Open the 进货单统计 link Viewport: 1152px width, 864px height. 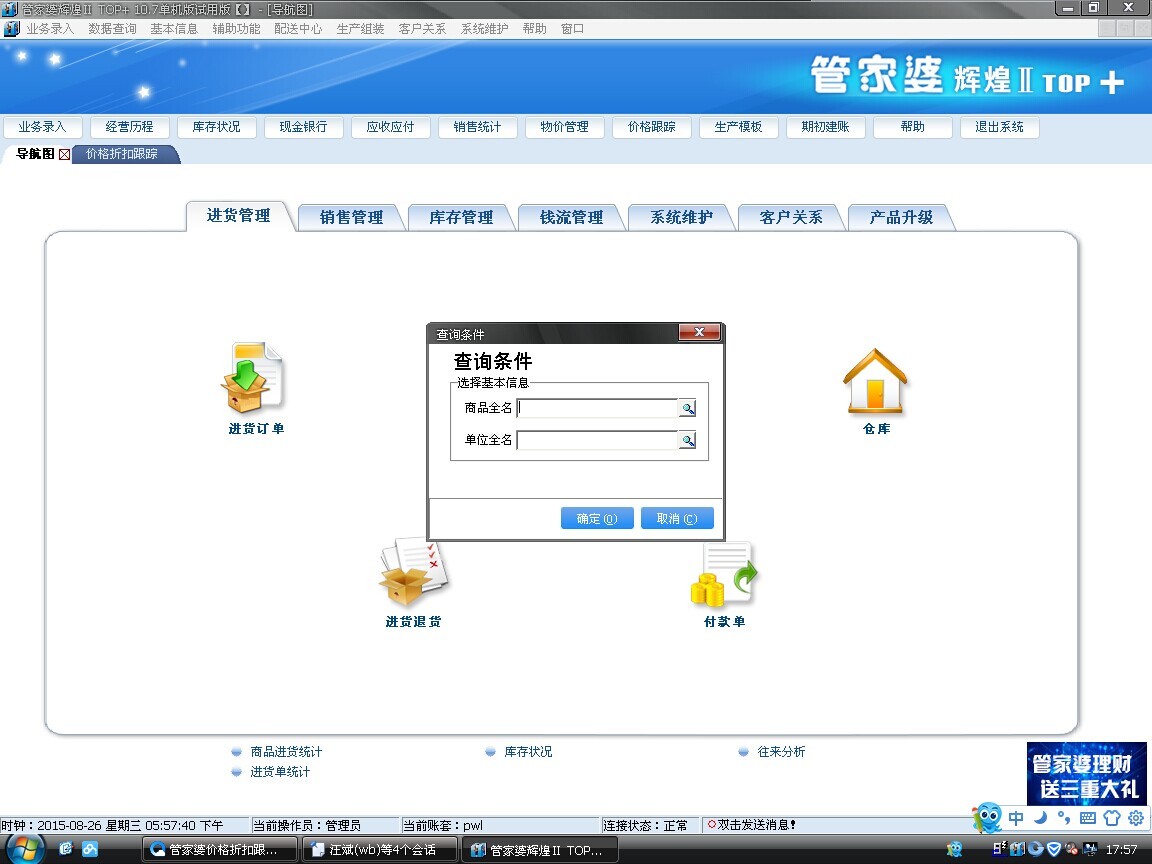click(x=280, y=771)
